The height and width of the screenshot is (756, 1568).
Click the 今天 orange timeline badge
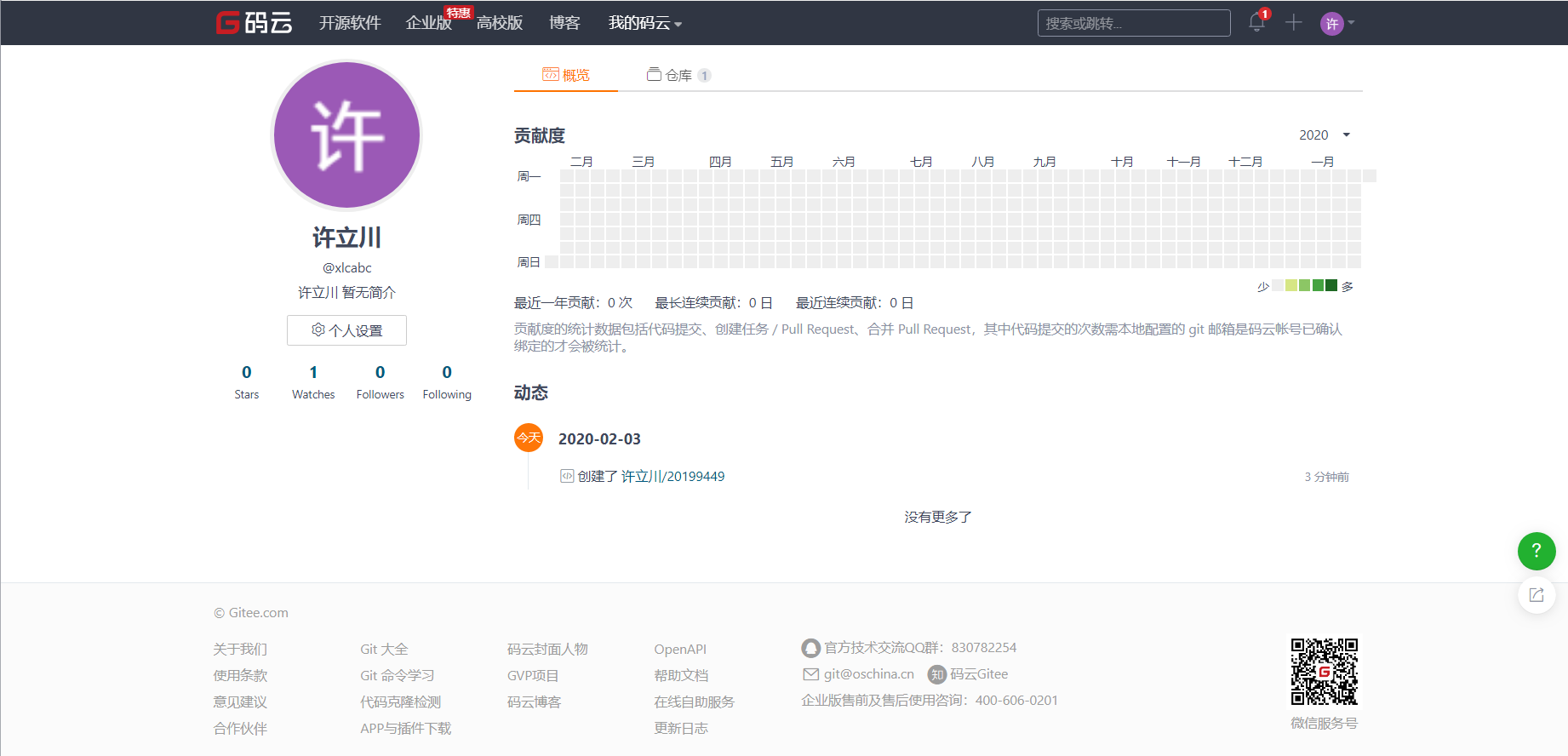(x=529, y=438)
